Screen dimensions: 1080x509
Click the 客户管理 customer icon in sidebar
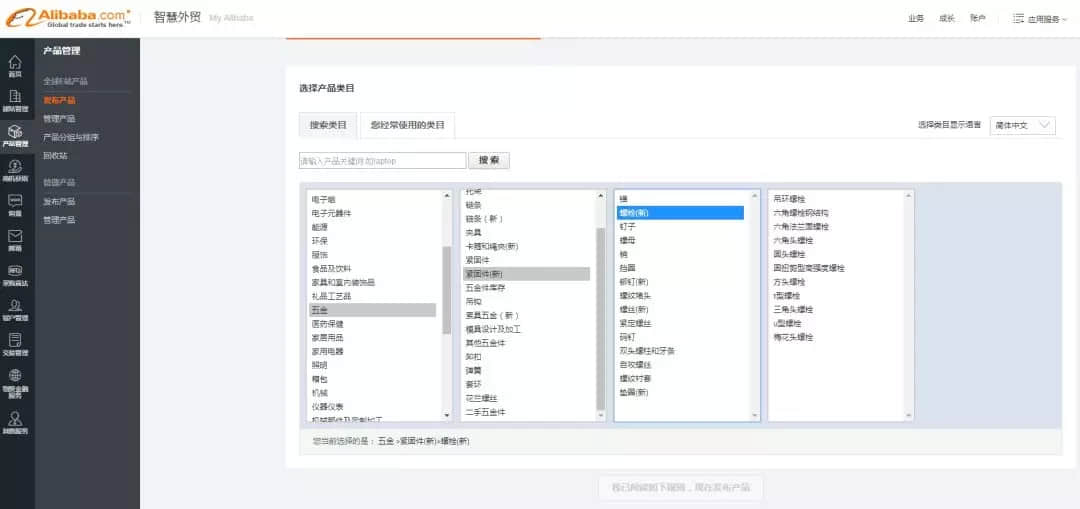click(x=15, y=308)
